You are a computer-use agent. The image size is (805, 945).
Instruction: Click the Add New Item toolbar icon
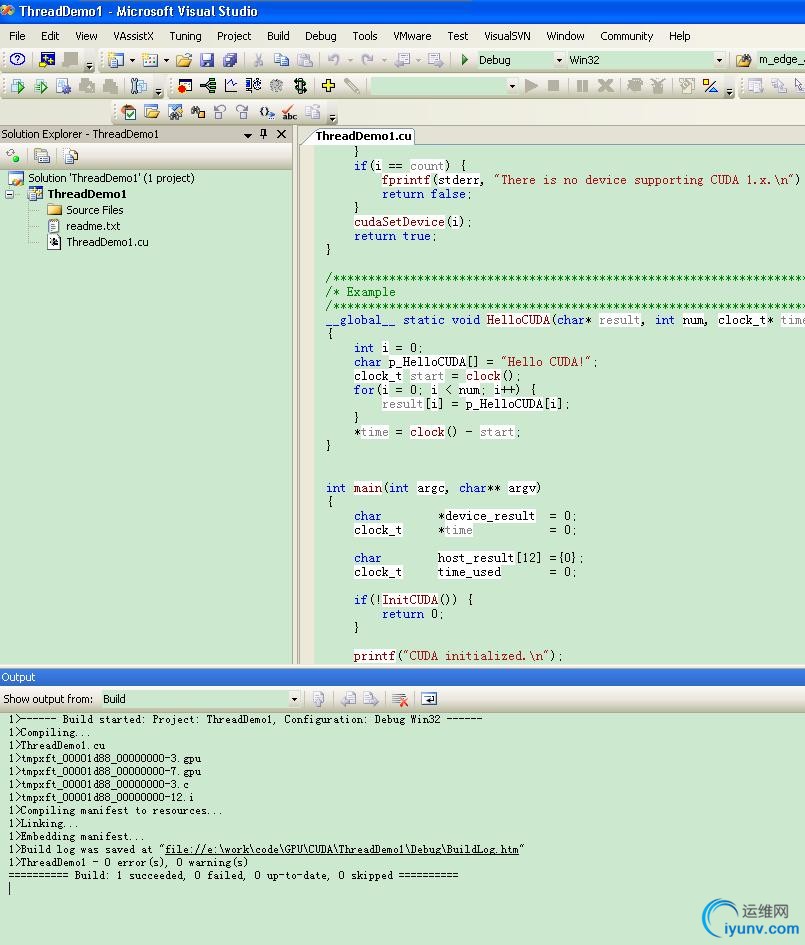pyautogui.click(x=149, y=60)
